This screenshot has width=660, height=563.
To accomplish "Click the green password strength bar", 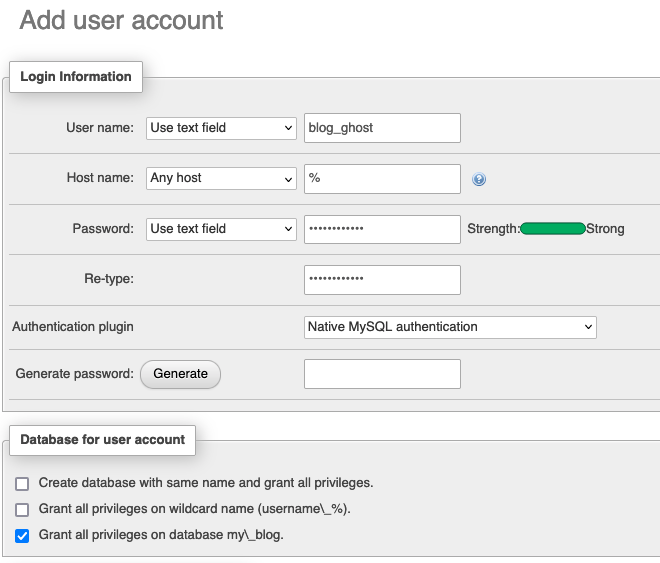I will 553,229.
